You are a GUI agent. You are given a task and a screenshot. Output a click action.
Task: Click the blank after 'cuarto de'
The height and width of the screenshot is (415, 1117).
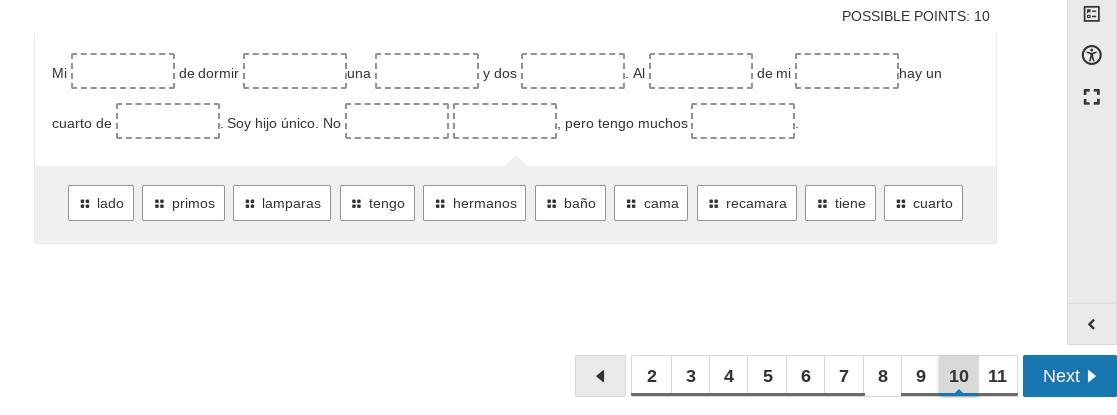pos(168,121)
